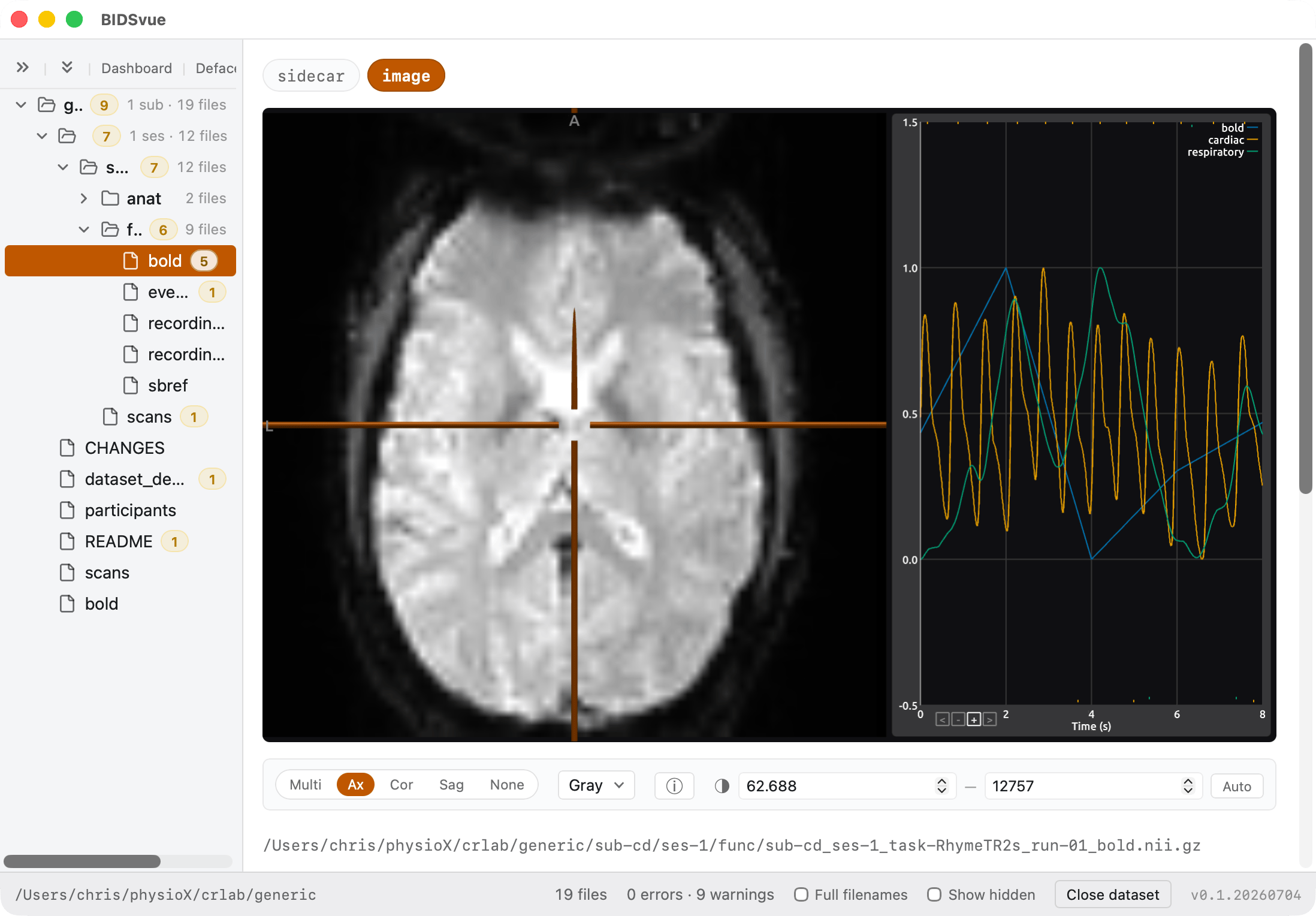
Task: Select the scans file with warning badge
Action: coord(120,417)
